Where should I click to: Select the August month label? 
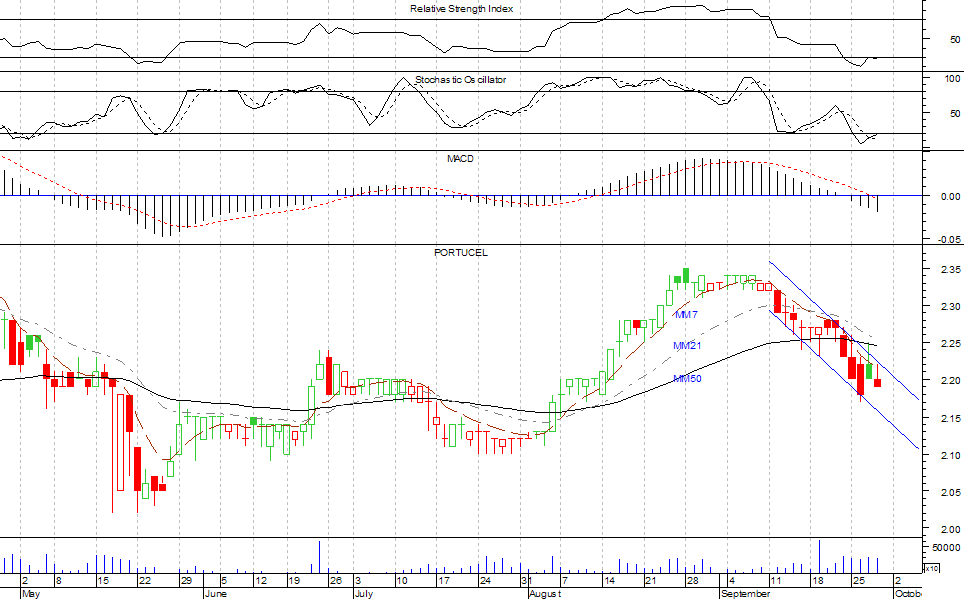[545, 593]
